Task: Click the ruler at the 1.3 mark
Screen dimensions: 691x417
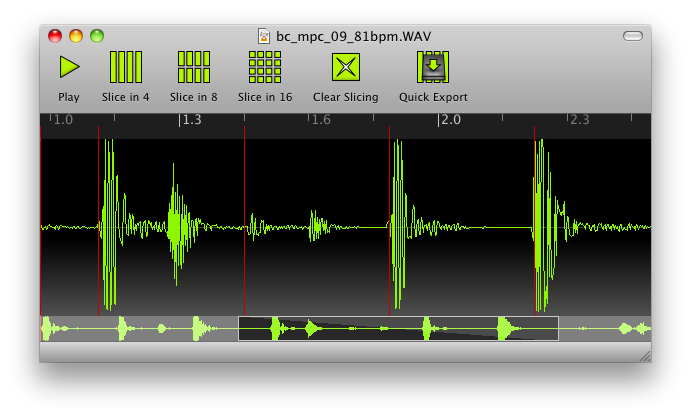Action: click(x=190, y=120)
